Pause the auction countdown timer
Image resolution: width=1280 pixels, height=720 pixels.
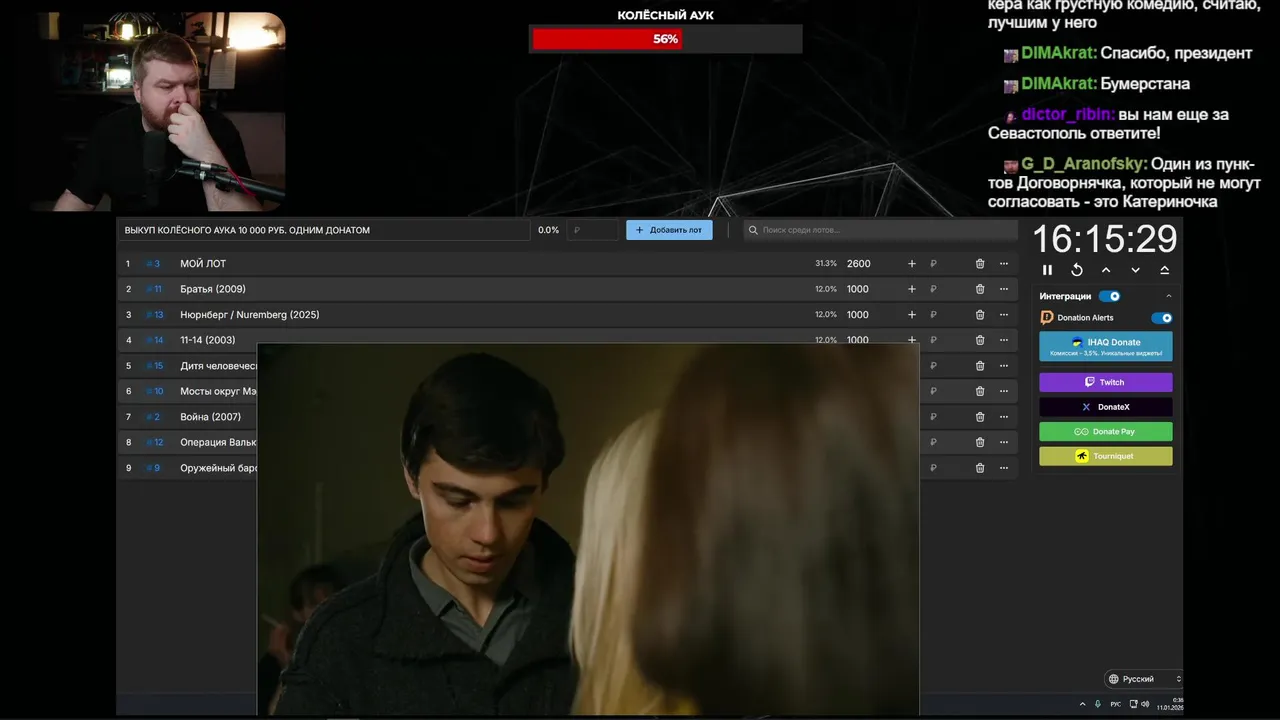[1047, 270]
